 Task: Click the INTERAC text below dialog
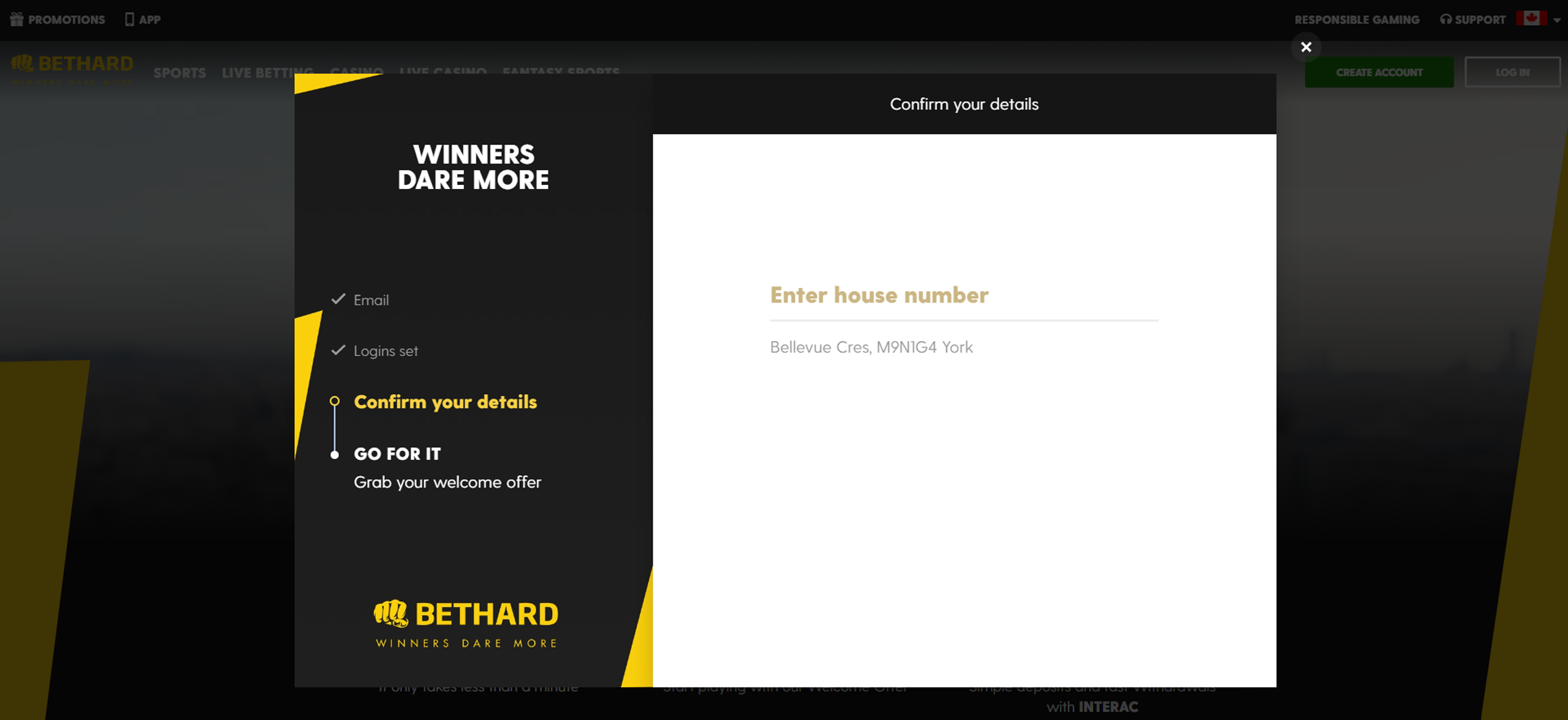tap(1108, 707)
